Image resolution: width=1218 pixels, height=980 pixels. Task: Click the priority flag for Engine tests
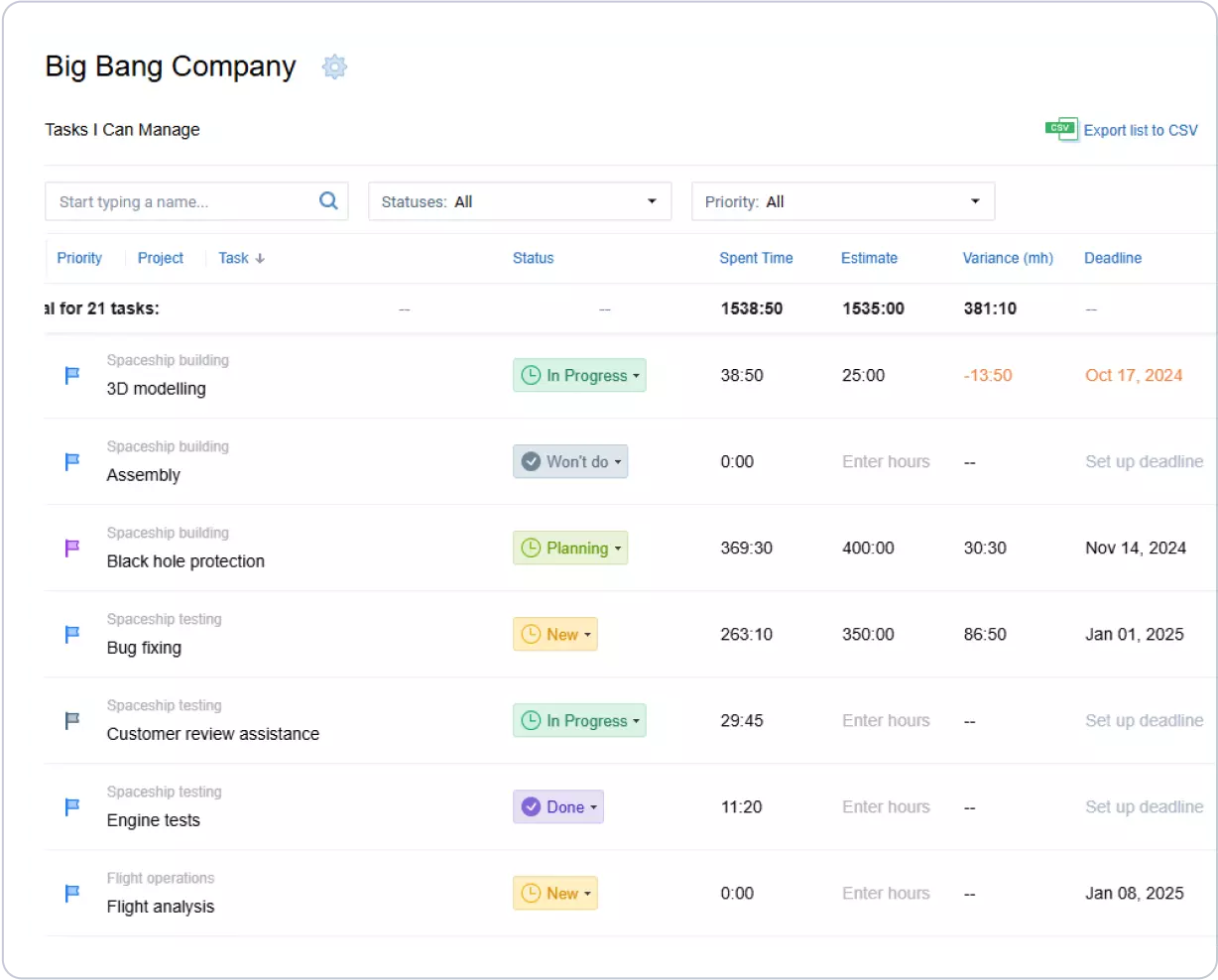coord(70,806)
